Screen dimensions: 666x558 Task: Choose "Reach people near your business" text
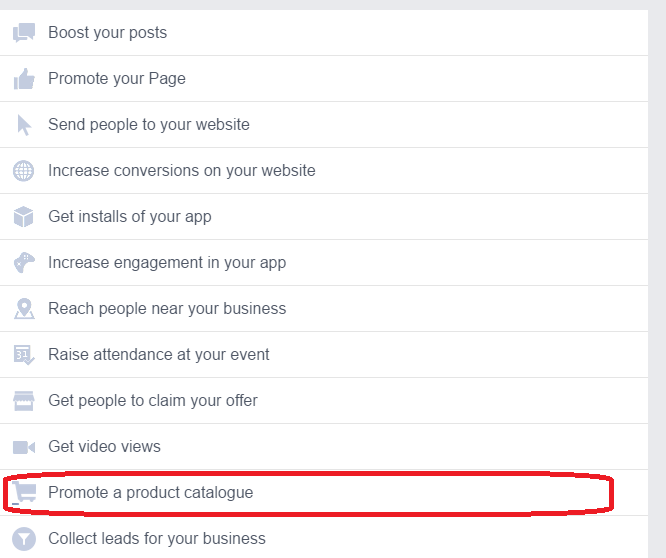click(167, 309)
